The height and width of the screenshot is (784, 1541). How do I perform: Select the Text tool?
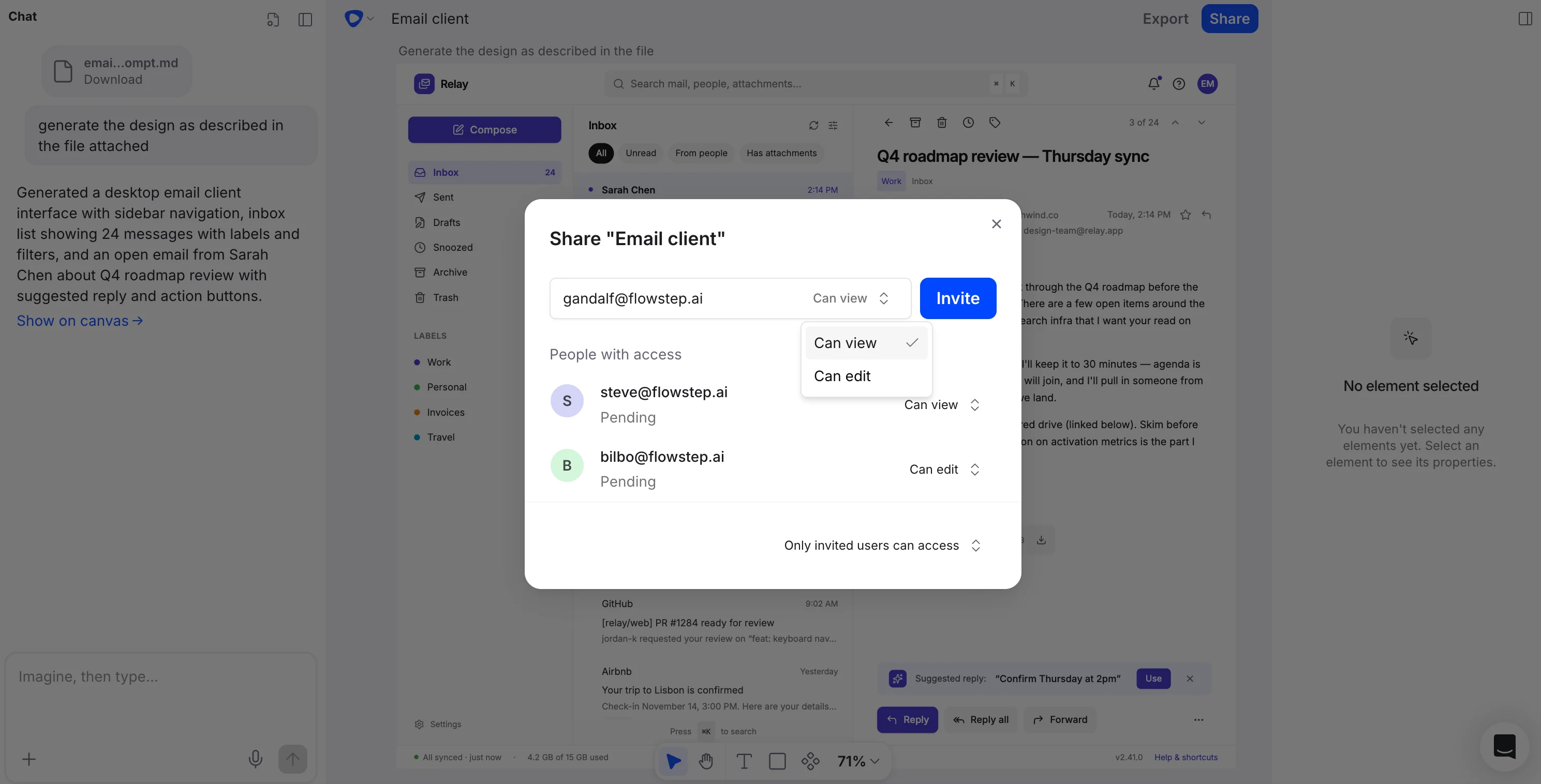[744, 761]
